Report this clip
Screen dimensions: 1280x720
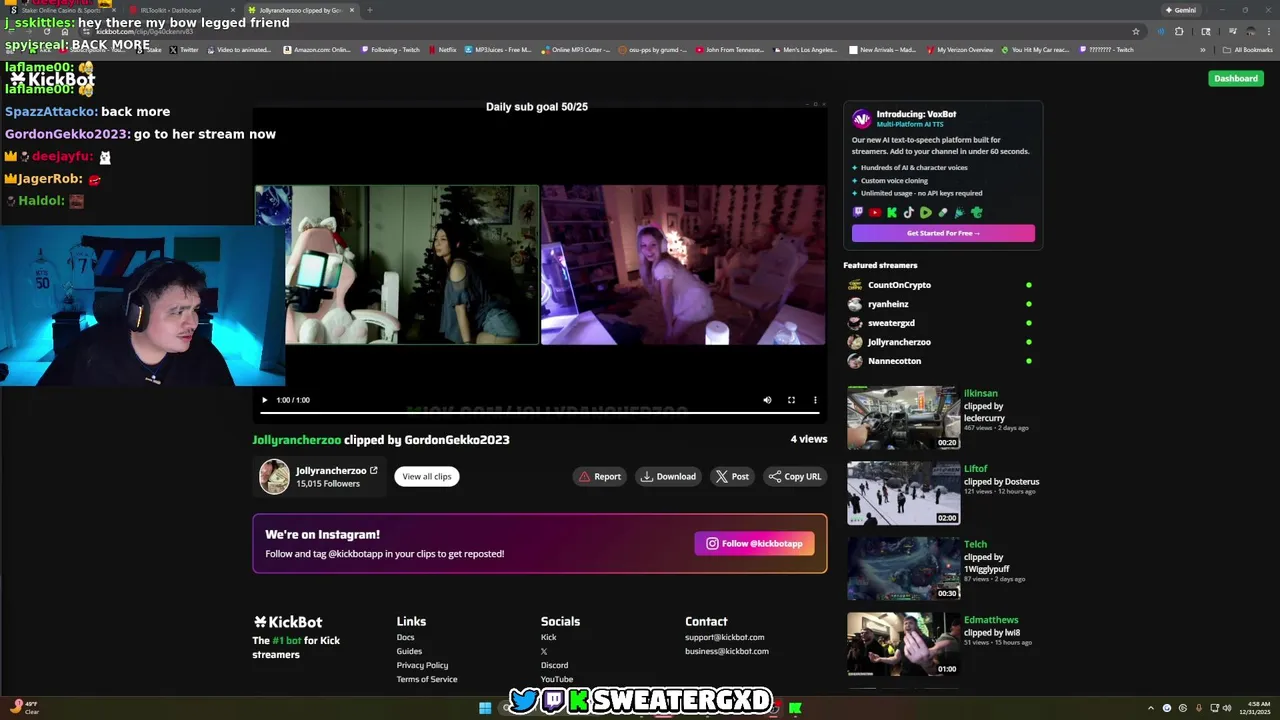(x=600, y=477)
